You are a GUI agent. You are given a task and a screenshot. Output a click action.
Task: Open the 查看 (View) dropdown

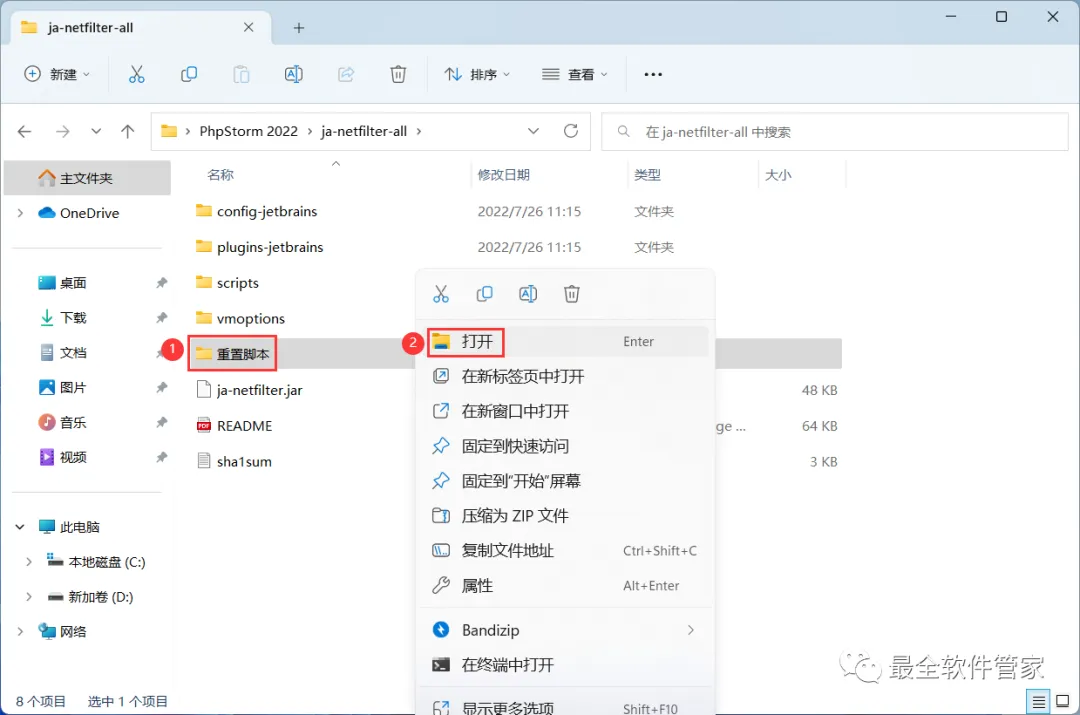click(574, 74)
